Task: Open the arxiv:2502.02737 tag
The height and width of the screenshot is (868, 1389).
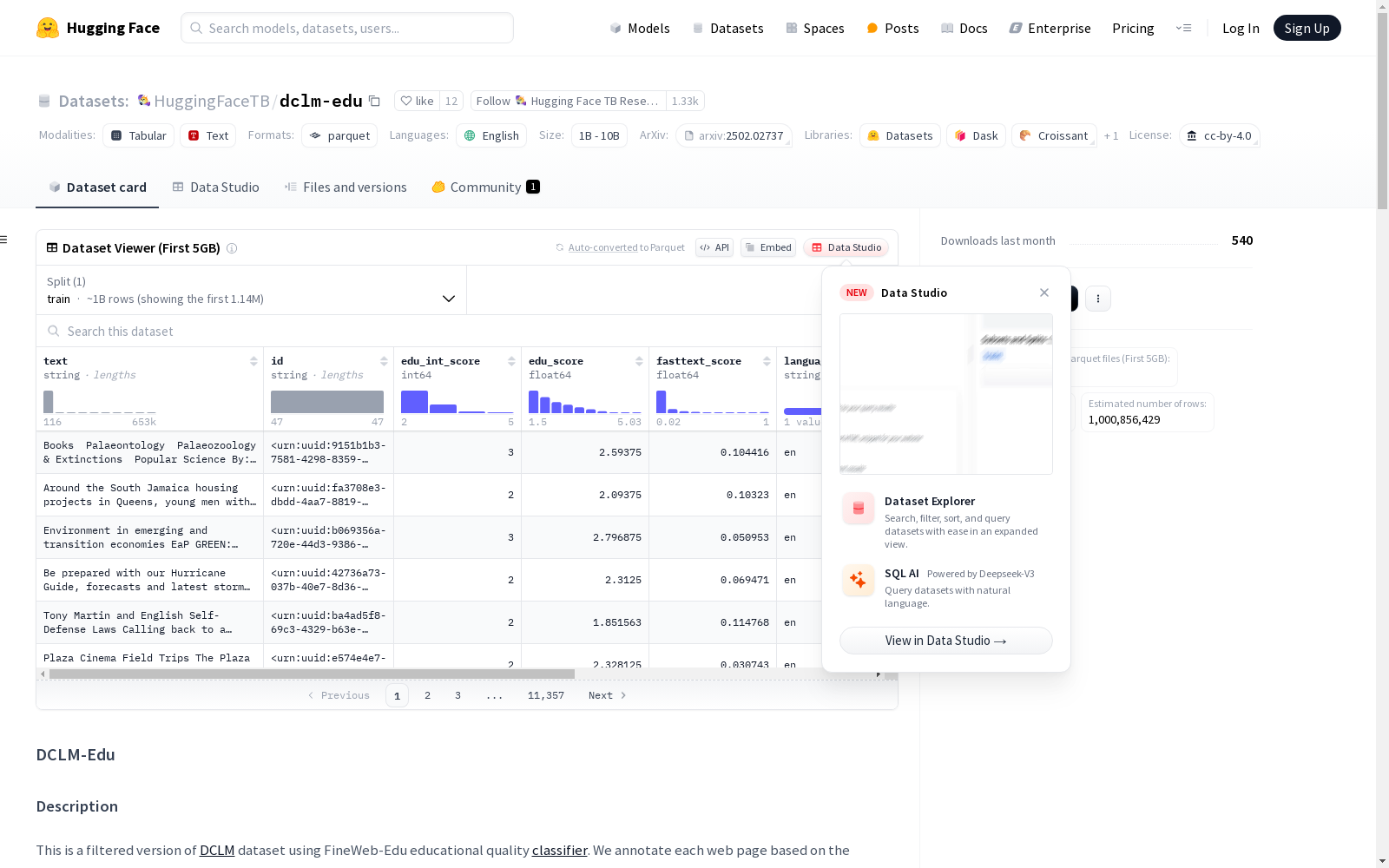Action: click(734, 135)
